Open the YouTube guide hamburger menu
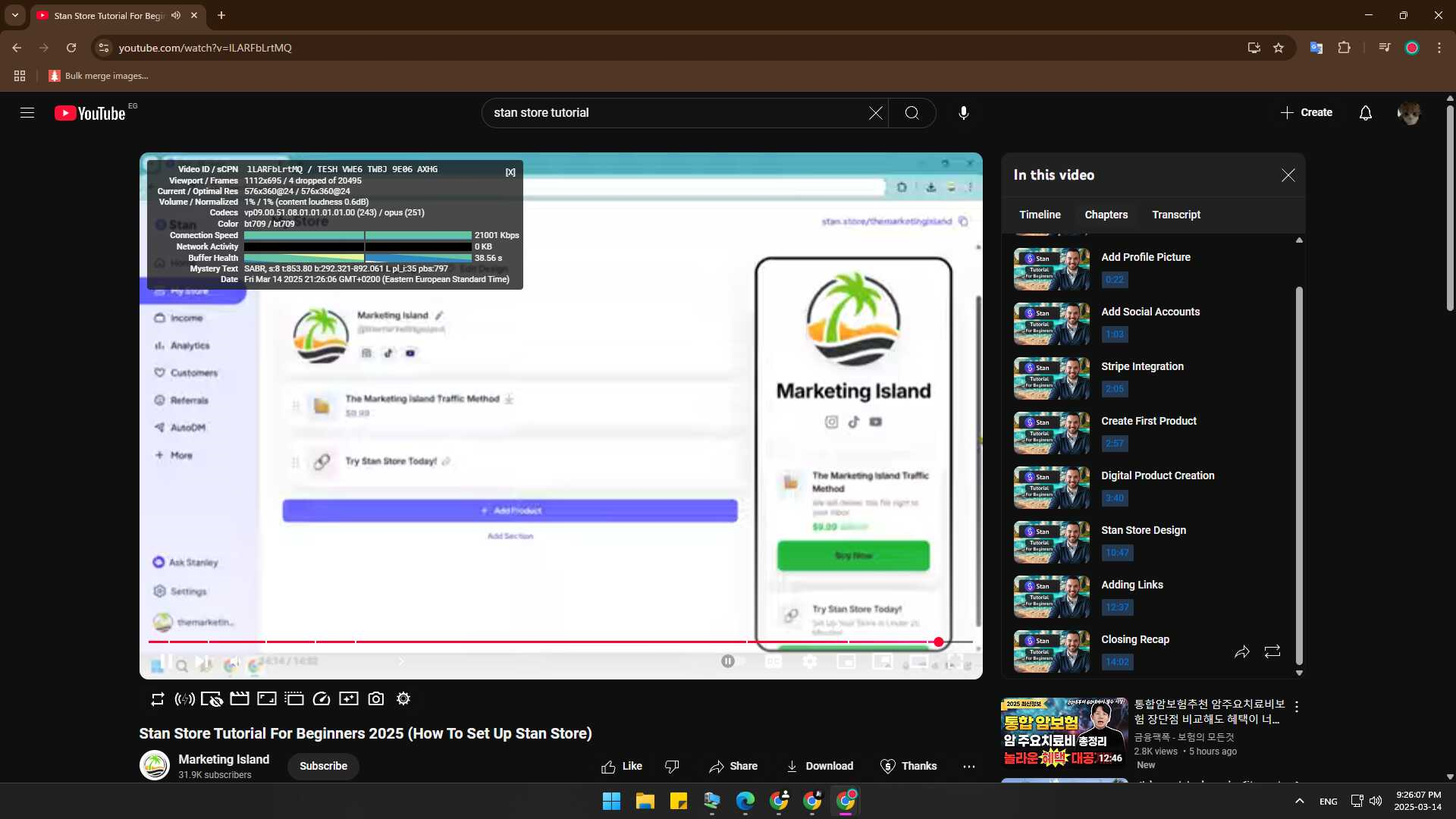 27,113
